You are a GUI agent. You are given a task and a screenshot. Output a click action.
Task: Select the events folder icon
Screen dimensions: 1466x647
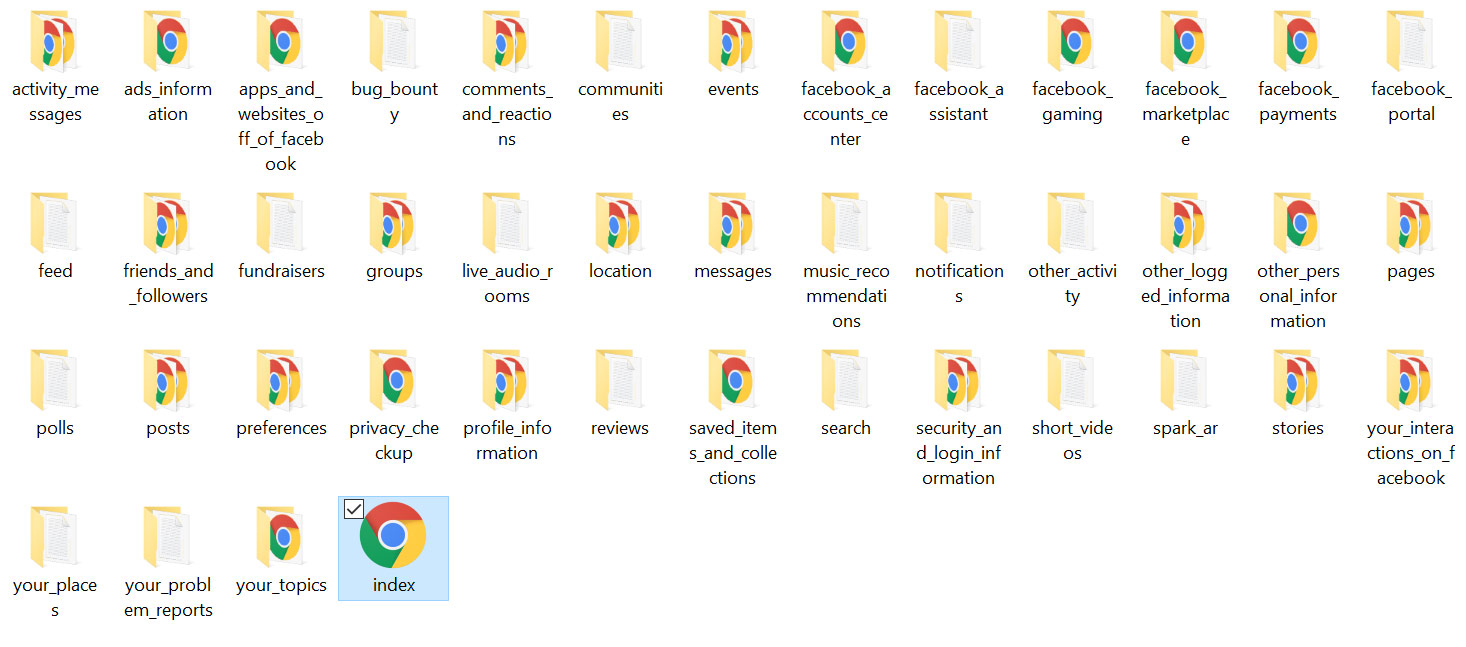pyautogui.click(x=733, y=41)
